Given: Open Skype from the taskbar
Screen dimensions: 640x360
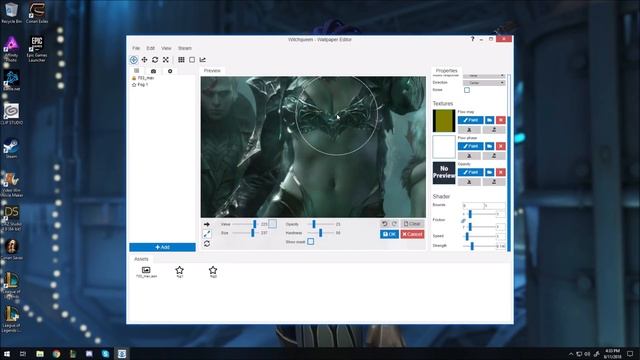Looking at the screenshot, I should pos(105,354).
